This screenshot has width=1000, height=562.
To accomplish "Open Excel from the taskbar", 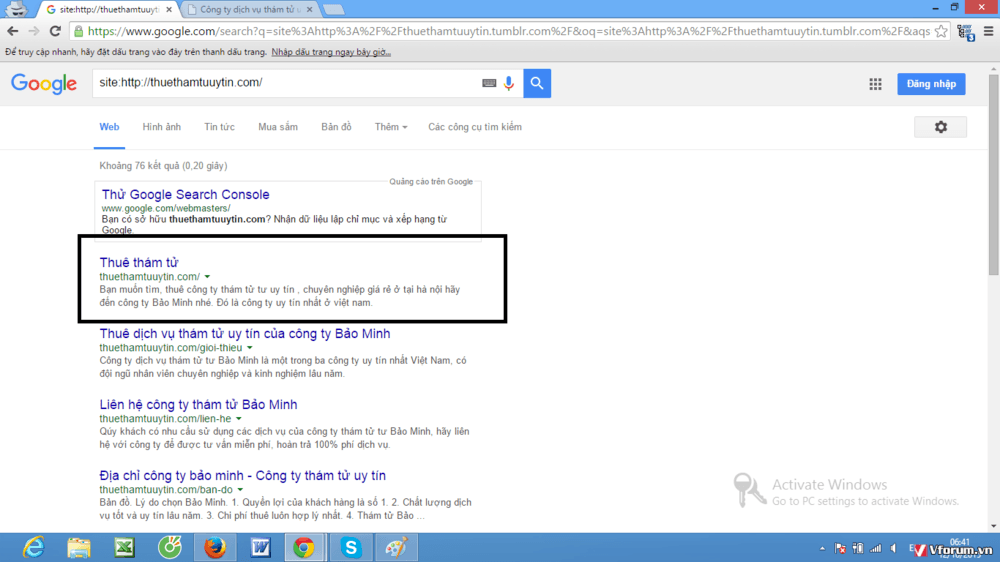I will pyautogui.click(x=124, y=547).
